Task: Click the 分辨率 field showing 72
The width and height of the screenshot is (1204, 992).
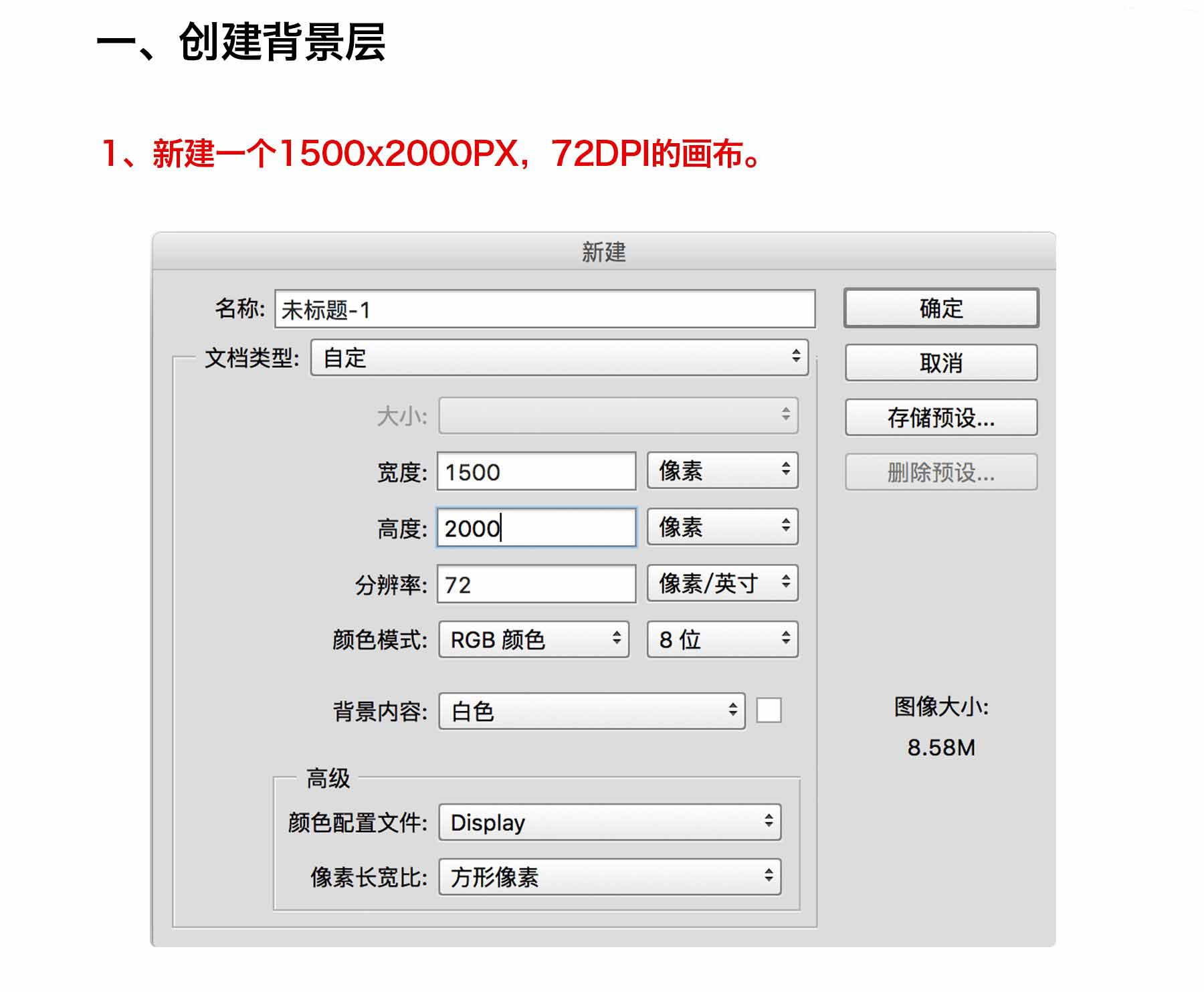Action: 536,584
